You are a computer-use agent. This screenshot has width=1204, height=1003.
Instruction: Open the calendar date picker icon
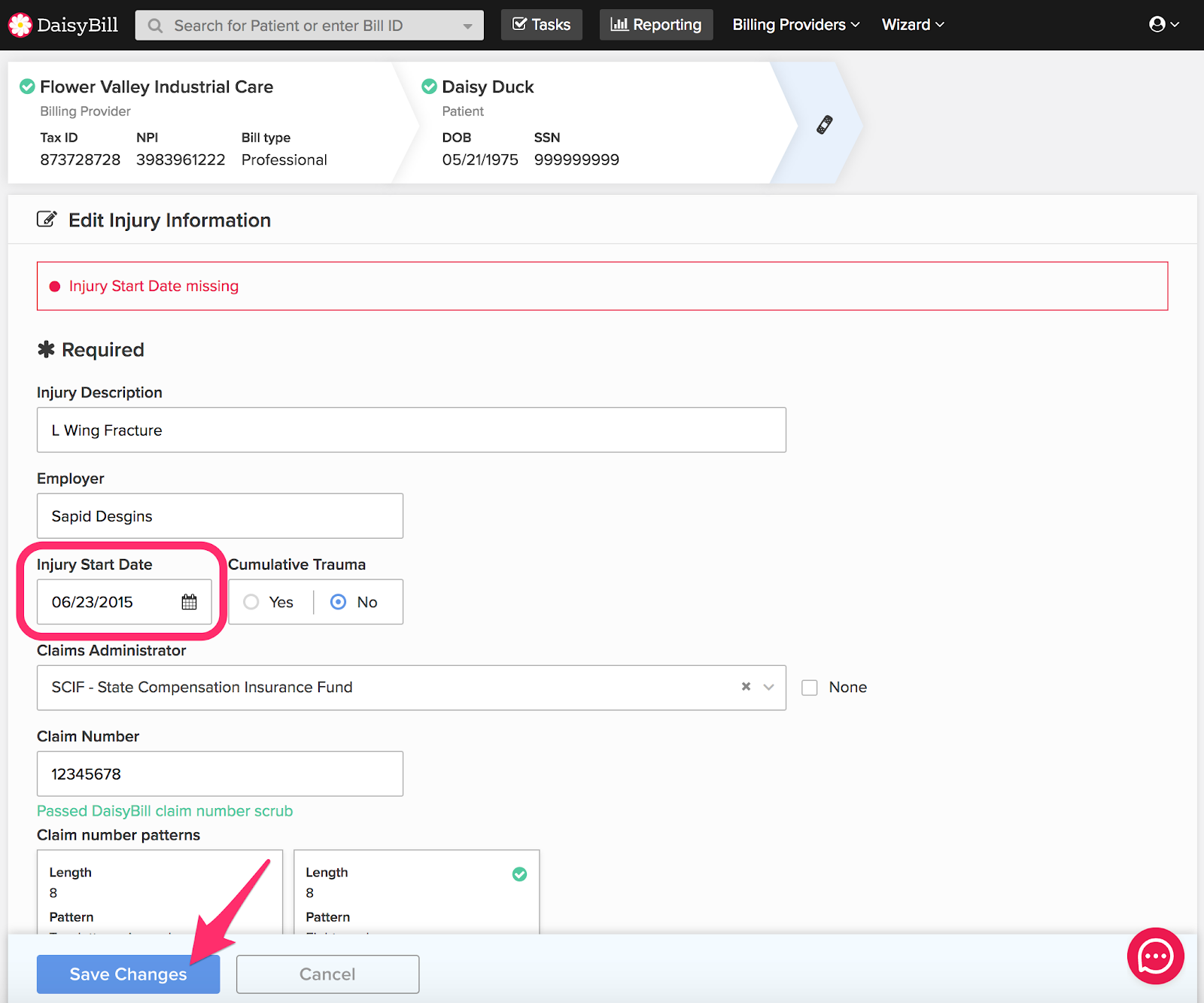(189, 602)
